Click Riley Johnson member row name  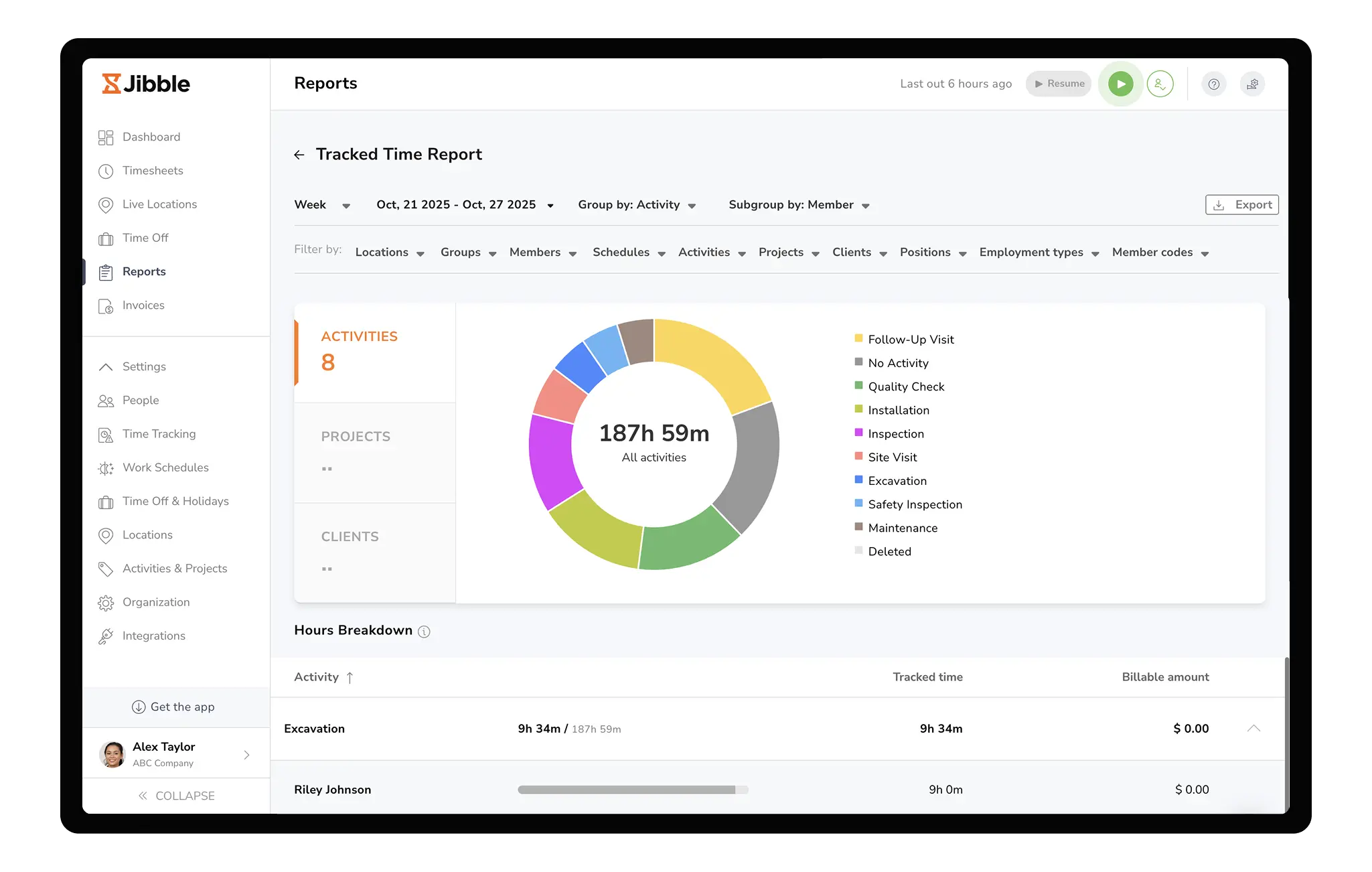pos(332,790)
